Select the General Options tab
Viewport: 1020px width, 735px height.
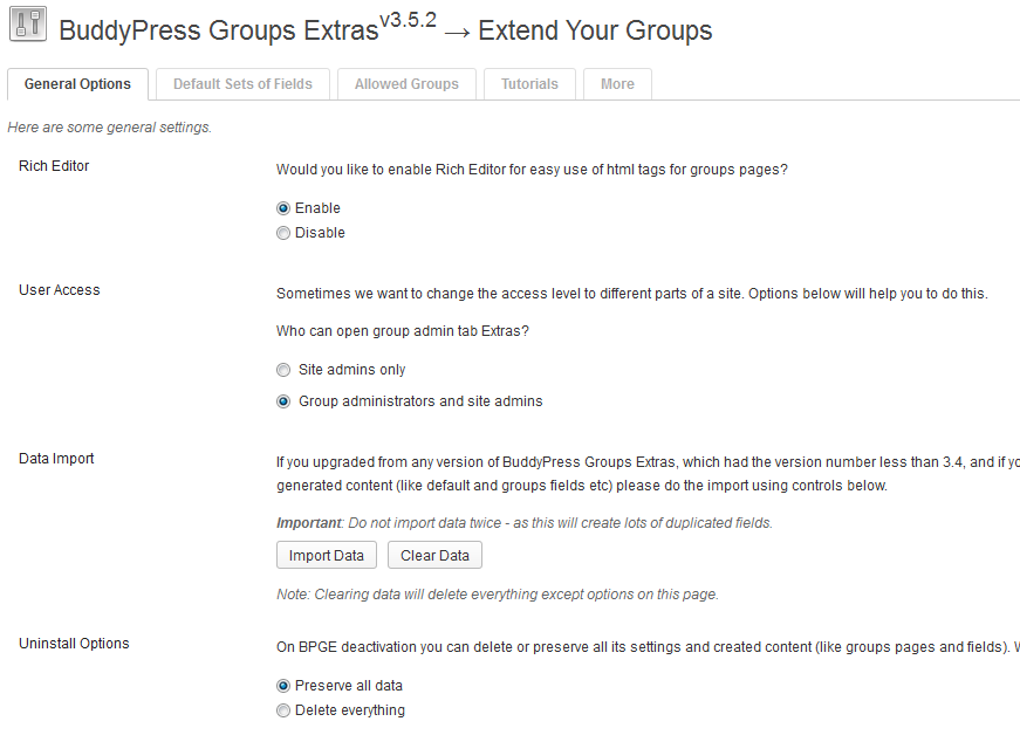77,84
